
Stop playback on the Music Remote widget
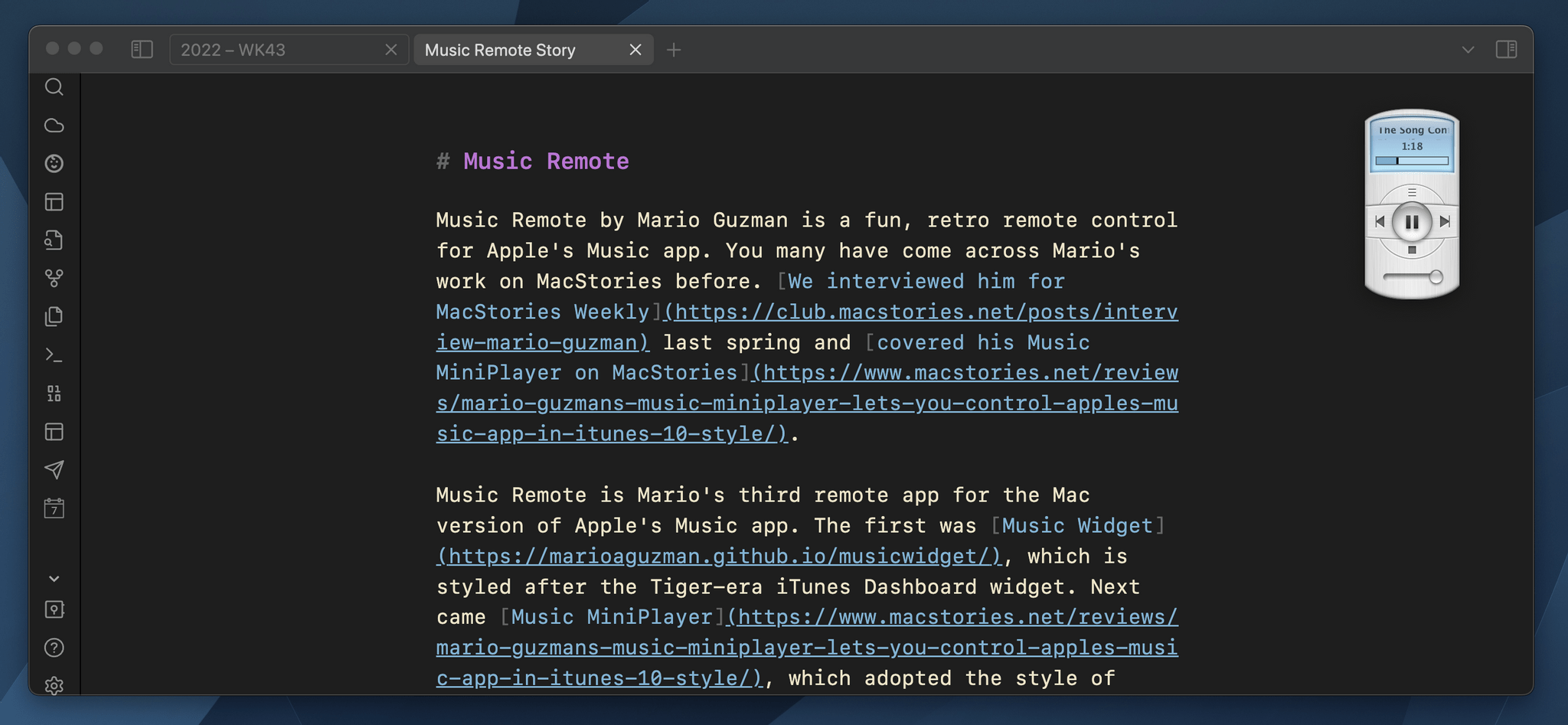[1412, 250]
